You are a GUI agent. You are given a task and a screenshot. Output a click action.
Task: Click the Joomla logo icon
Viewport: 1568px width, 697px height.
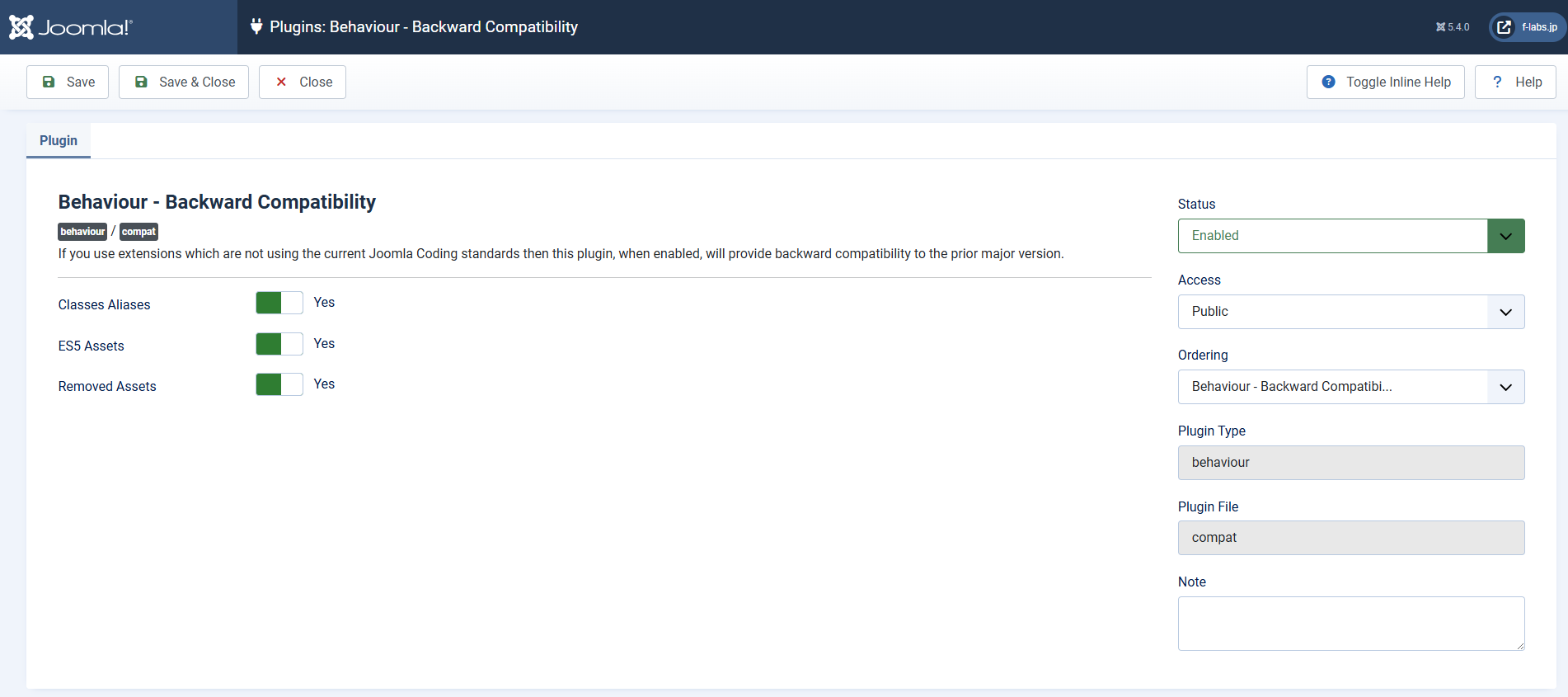click(x=21, y=27)
